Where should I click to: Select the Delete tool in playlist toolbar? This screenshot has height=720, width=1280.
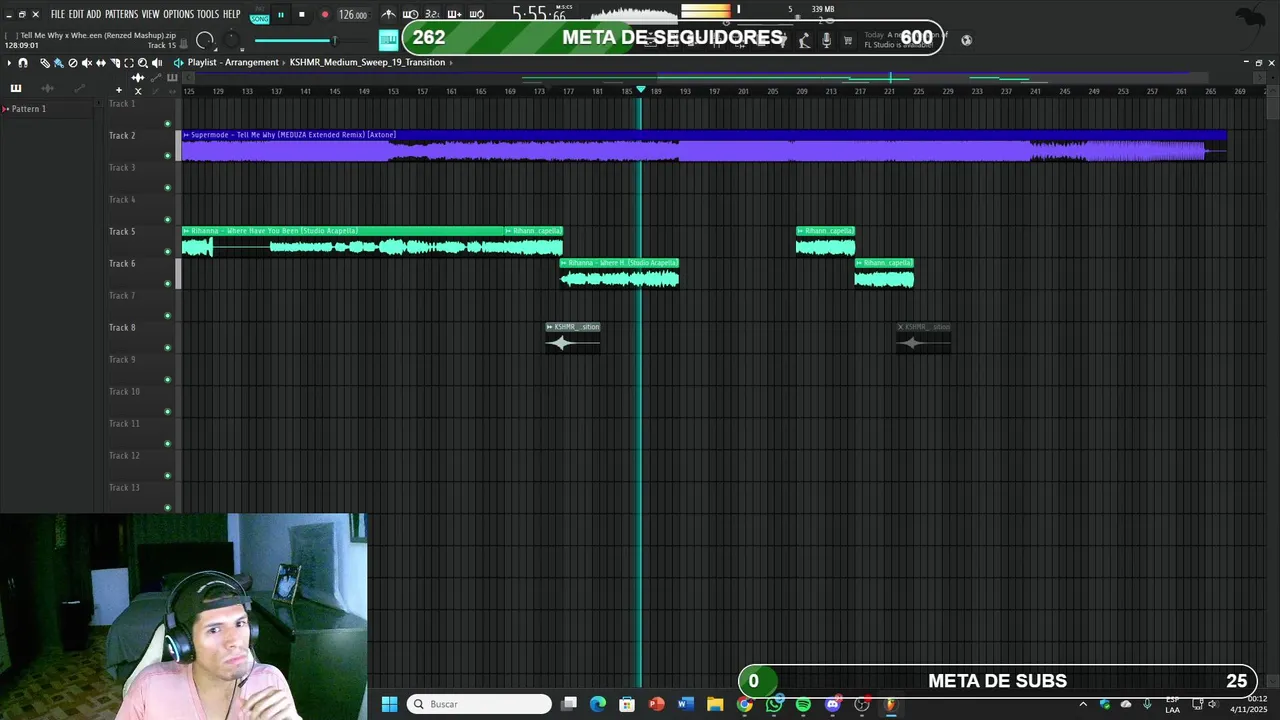coord(73,63)
